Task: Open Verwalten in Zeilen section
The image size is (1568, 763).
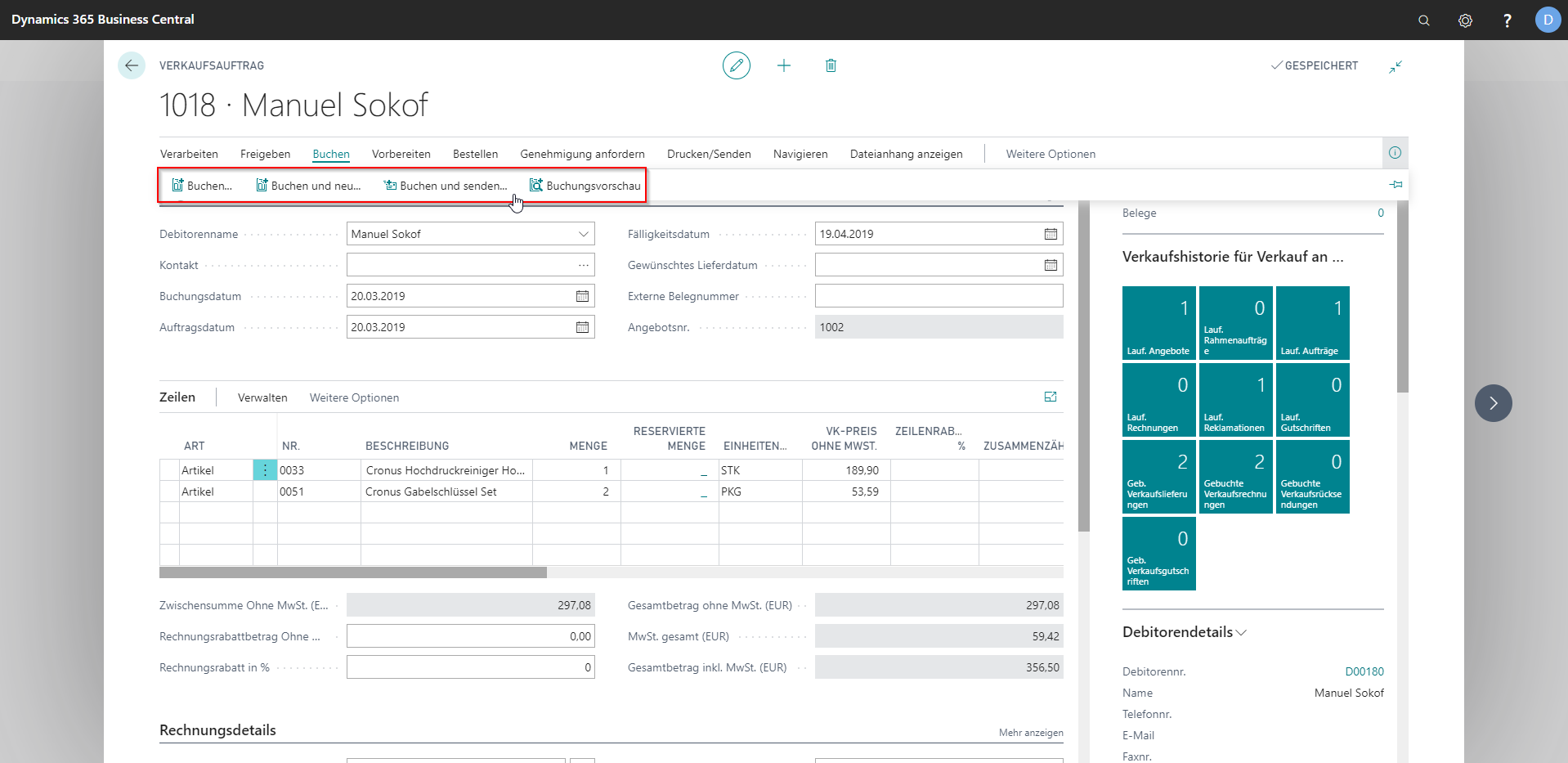Action: (262, 397)
